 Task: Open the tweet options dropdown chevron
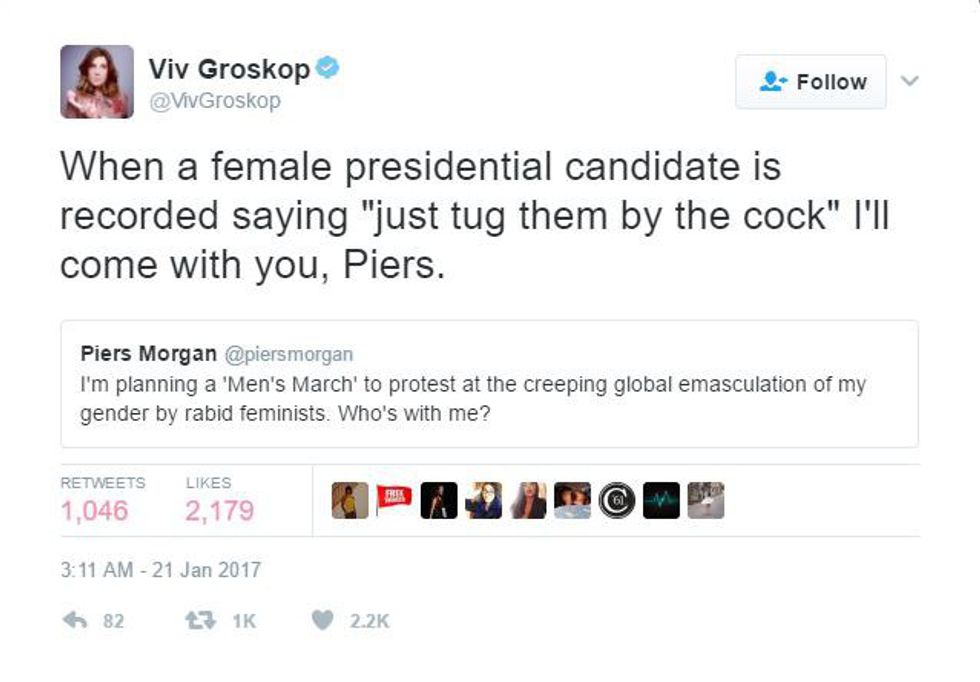(910, 81)
